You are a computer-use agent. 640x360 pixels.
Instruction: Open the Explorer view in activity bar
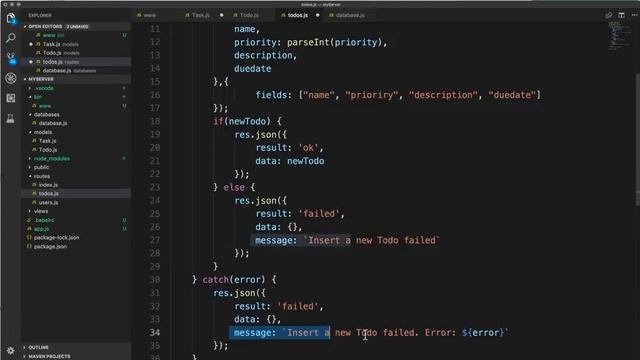pyautogui.click(x=11, y=18)
